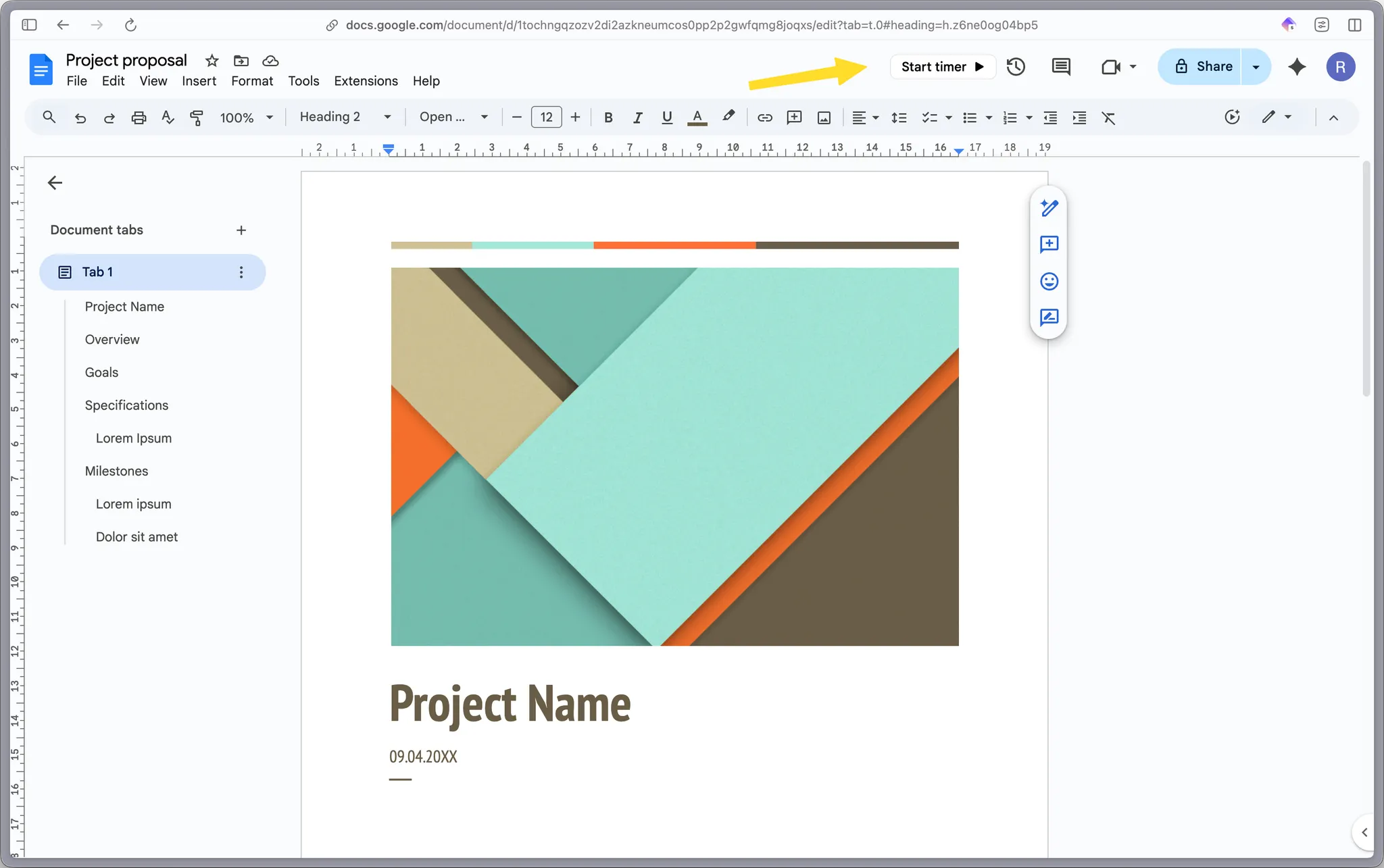Toggle italic formatting
Viewport: 1384px width, 868px height.
[x=637, y=118]
